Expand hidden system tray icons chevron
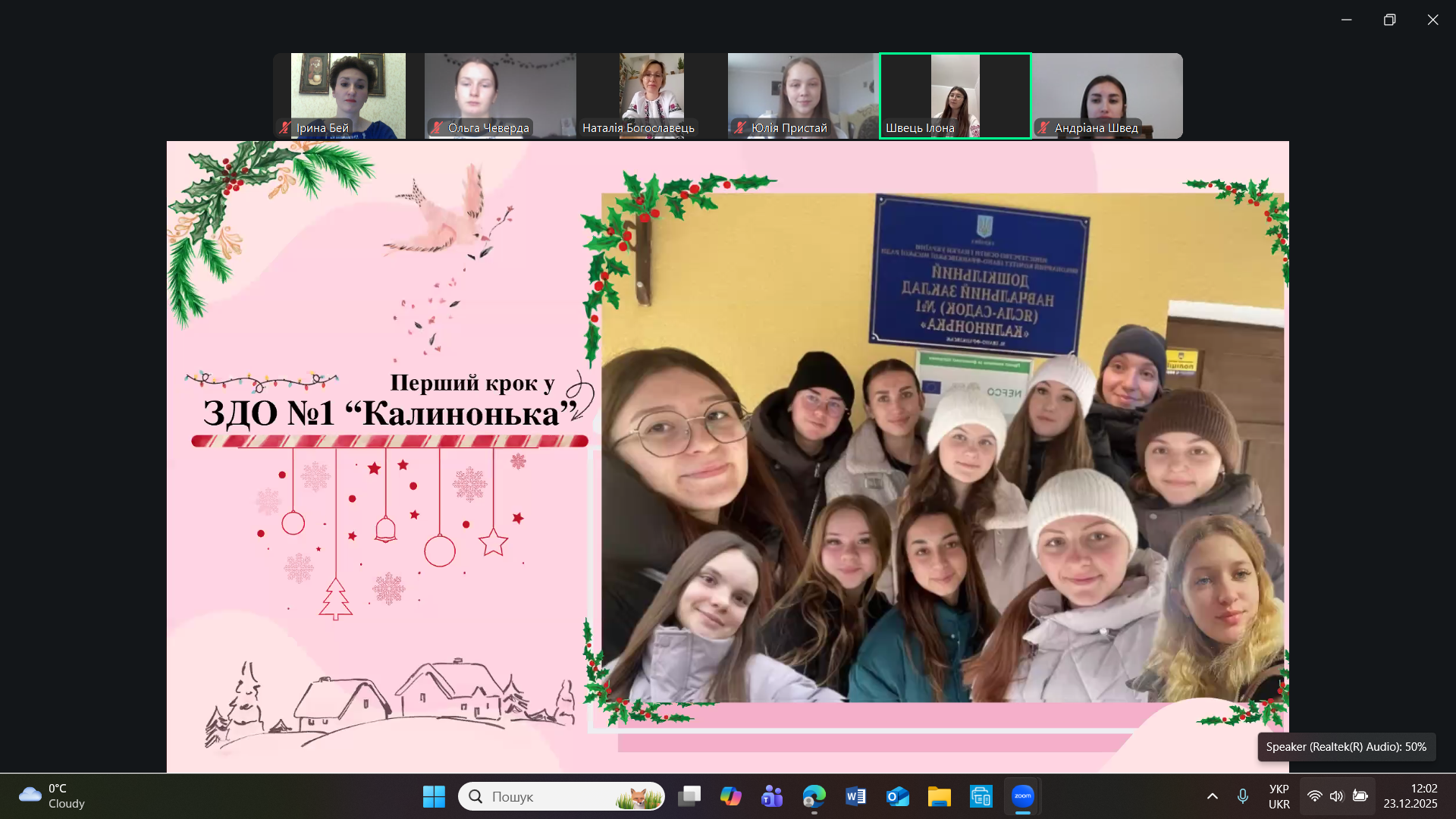Viewport: 1456px width, 819px height. click(1212, 796)
